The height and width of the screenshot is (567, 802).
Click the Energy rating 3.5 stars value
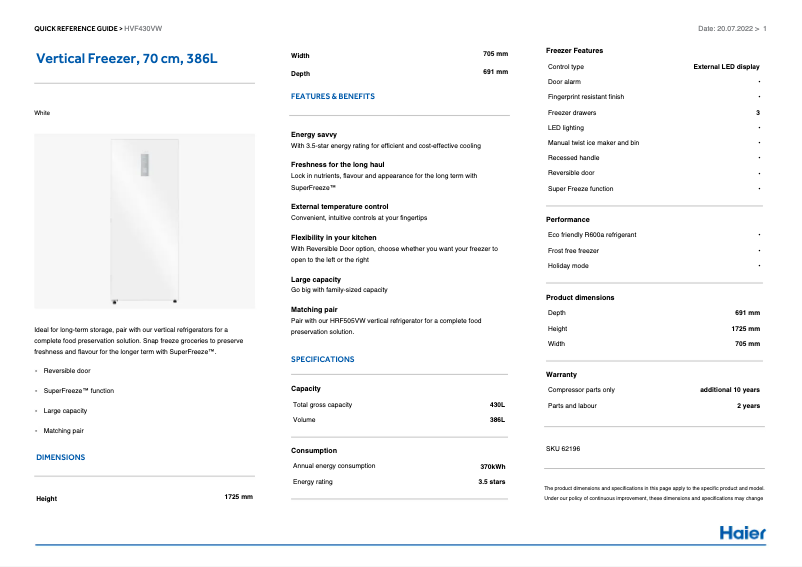pyautogui.click(x=491, y=482)
